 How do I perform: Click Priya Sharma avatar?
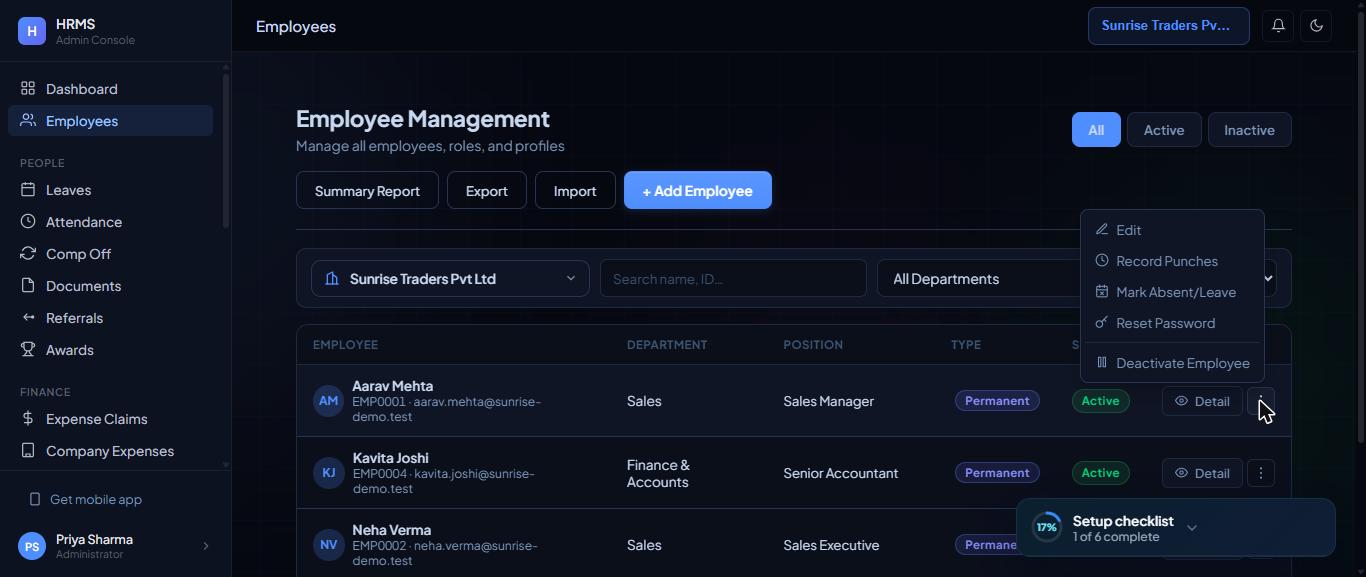pyautogui.click(x=32, y=546)
